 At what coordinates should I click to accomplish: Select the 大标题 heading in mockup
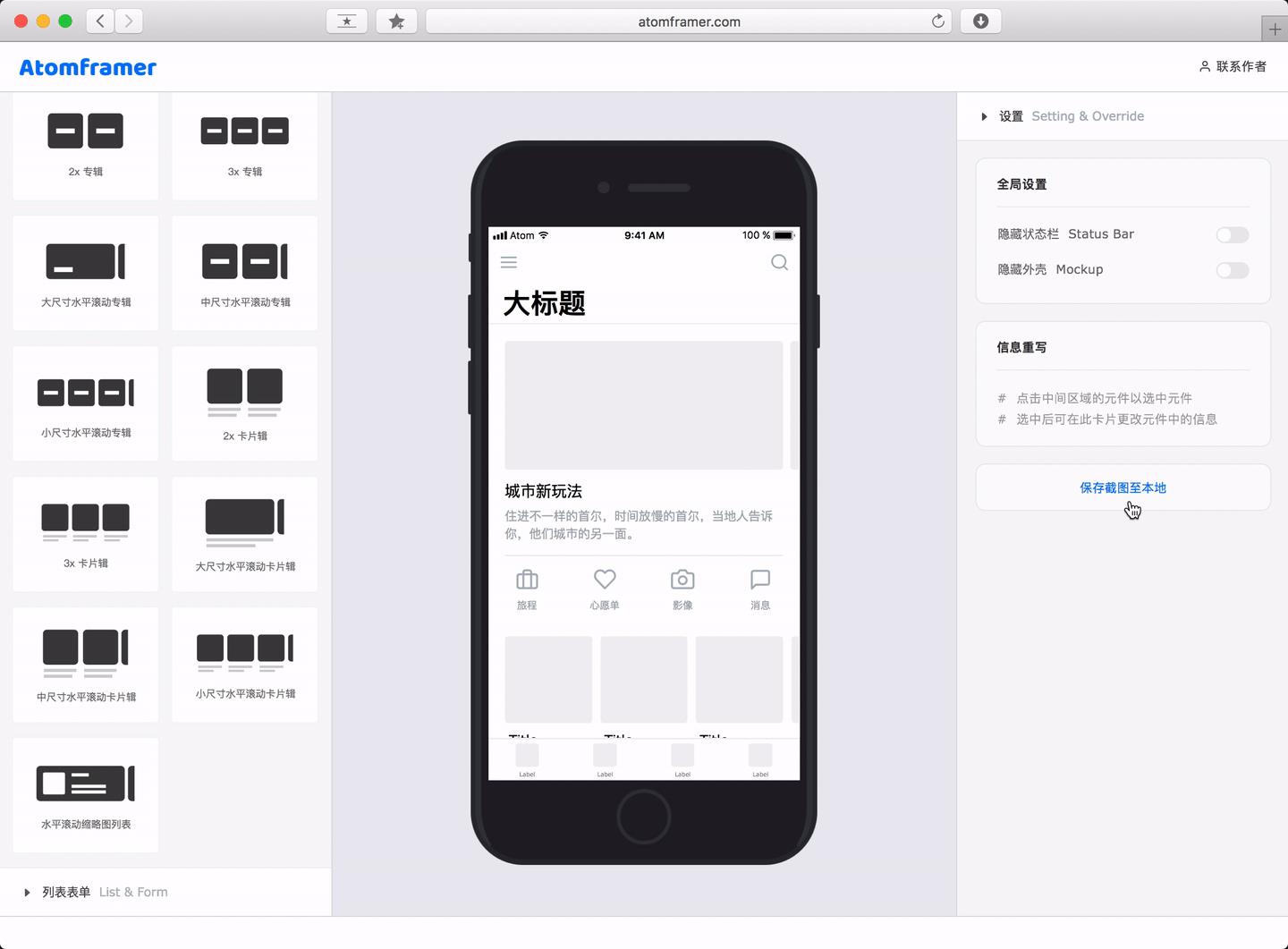(544, 303)
